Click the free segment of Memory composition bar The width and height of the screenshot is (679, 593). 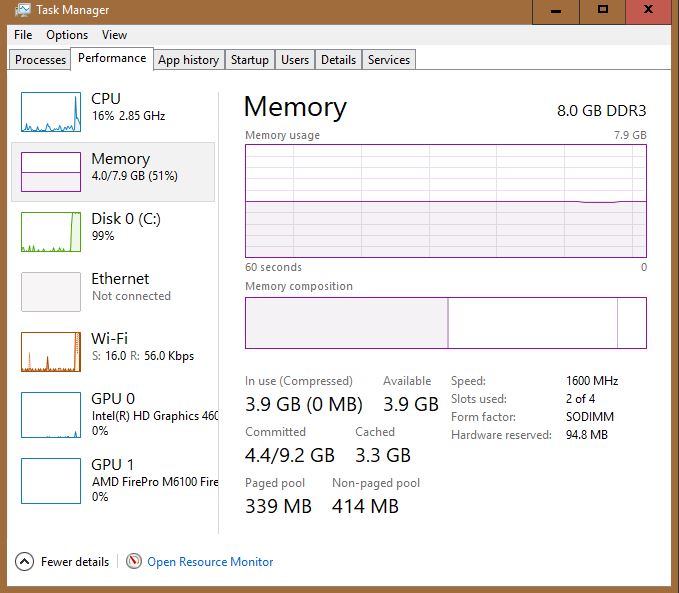(632, 323)
